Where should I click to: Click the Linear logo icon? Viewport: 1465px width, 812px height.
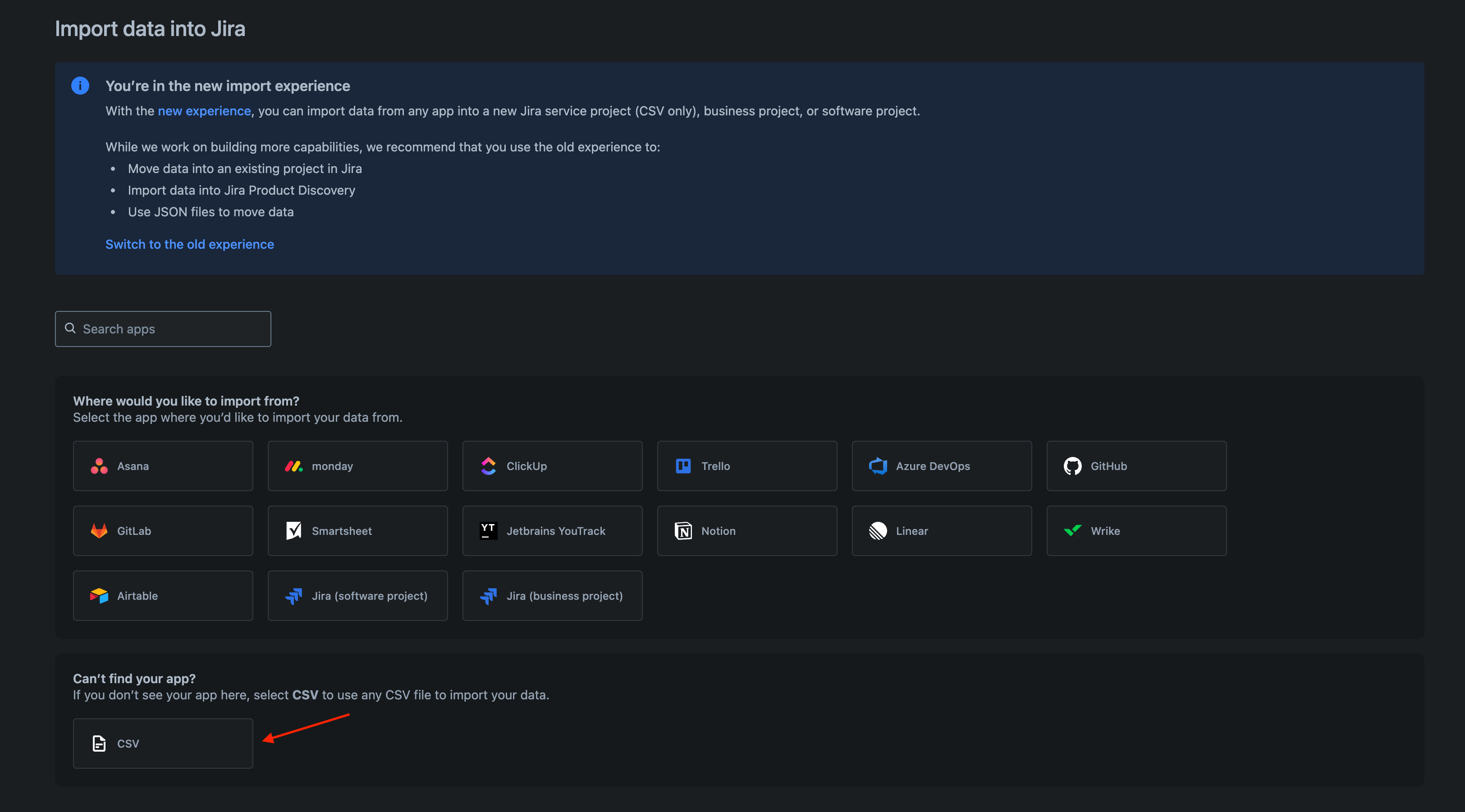(x=878, y=530)
